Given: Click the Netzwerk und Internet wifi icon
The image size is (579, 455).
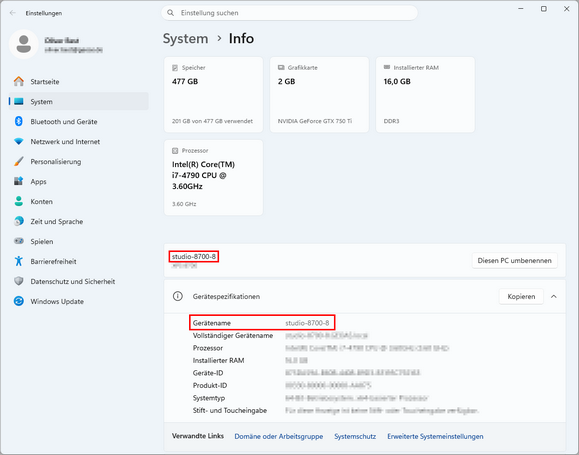Looking at the screenshot, I should pos(18,141).
